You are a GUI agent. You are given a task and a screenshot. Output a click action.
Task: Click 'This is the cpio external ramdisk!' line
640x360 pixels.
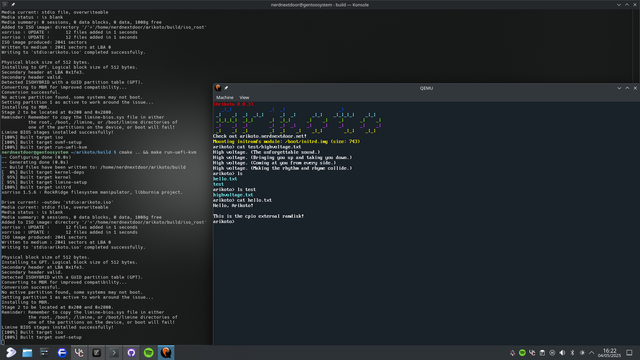pos(258,216)
